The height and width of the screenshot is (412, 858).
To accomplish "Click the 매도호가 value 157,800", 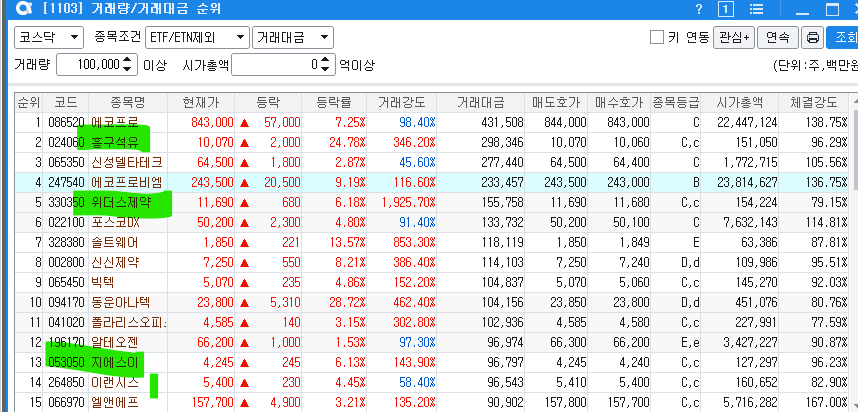I will pyautogui.click(x=565, y=403).
